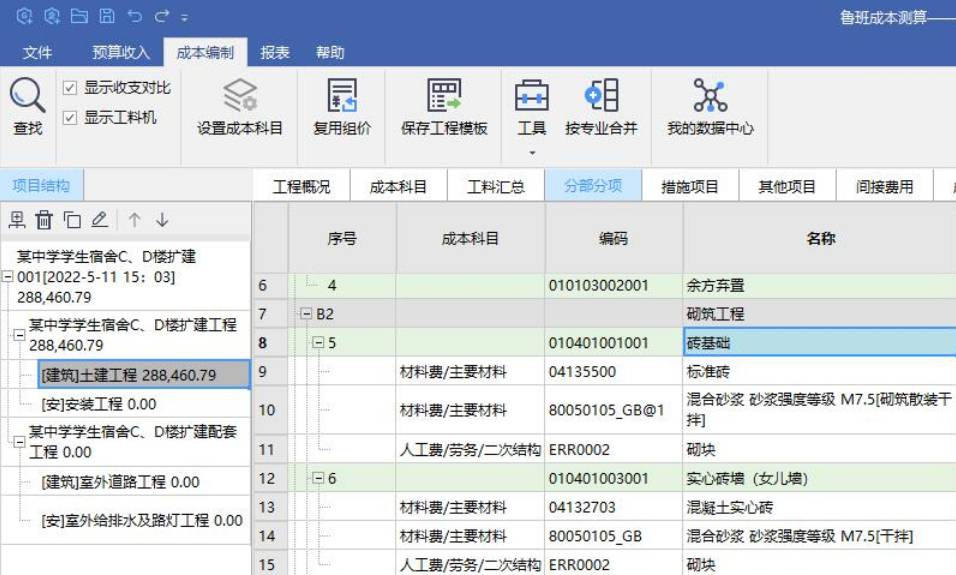Click copy icon in project structure toolbar
Screen dimensions: 956x575
click(x=72, y=220)
